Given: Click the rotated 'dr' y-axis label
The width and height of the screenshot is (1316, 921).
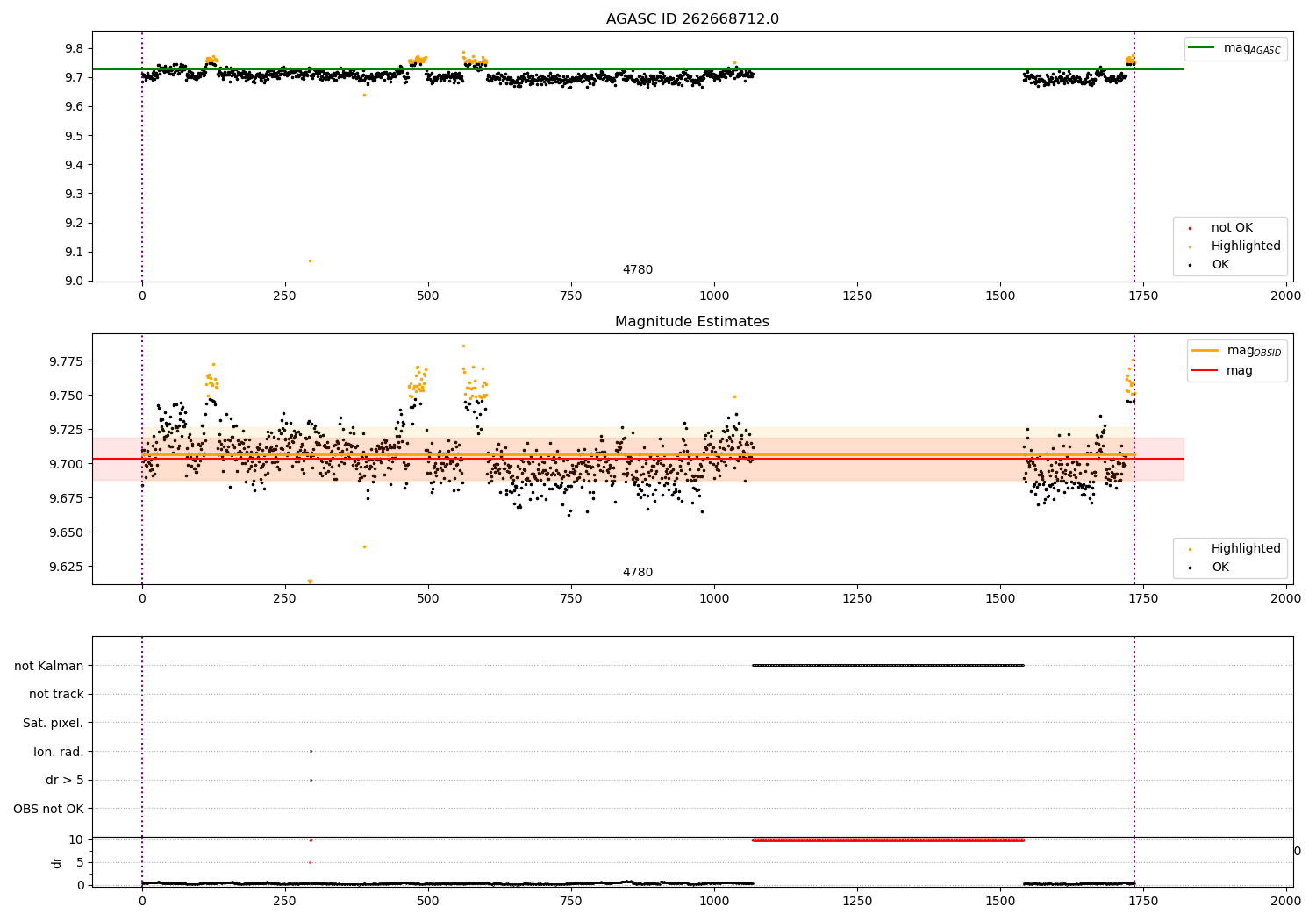Looking at the screenshot, I should [57, 863].
